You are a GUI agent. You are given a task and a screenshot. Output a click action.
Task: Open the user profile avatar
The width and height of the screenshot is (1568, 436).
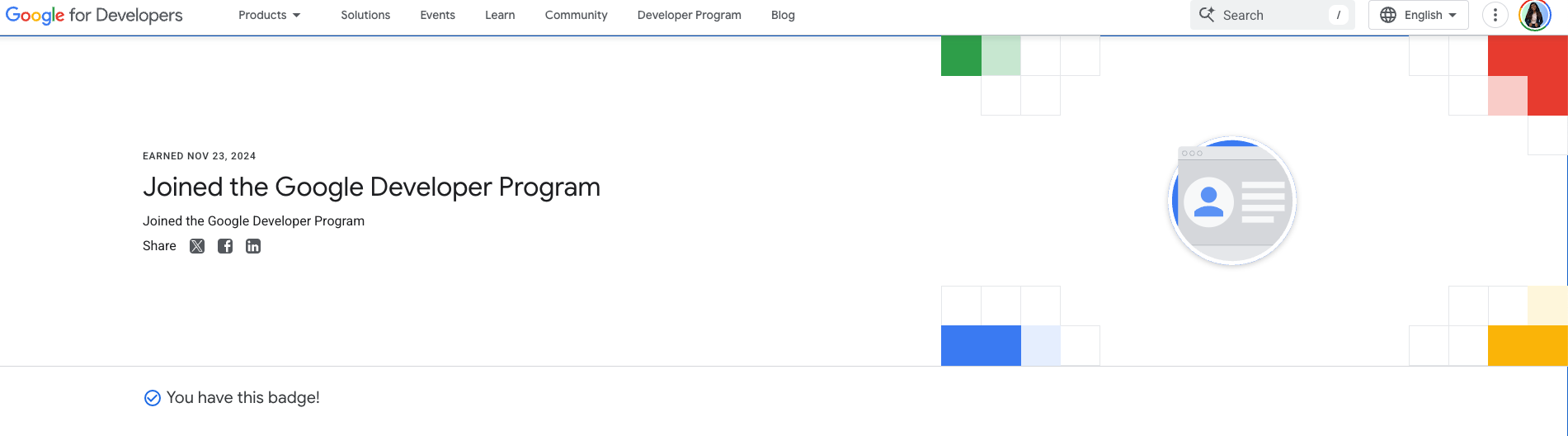click(x=1534, y=15)
